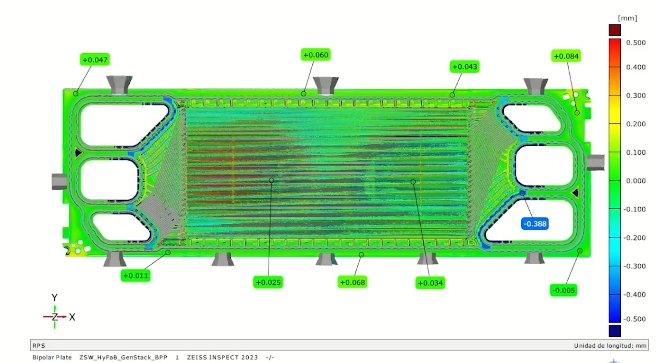660x363 pixels.
Task: Click the gray fixture on plate's right edge
Action: (596, 163)
